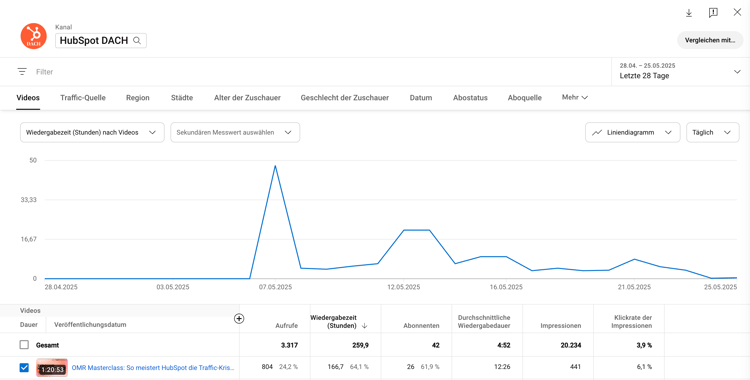Click the plus icon to add metric
This screenshot has height=380, width=750.
(x=239, y=318)
